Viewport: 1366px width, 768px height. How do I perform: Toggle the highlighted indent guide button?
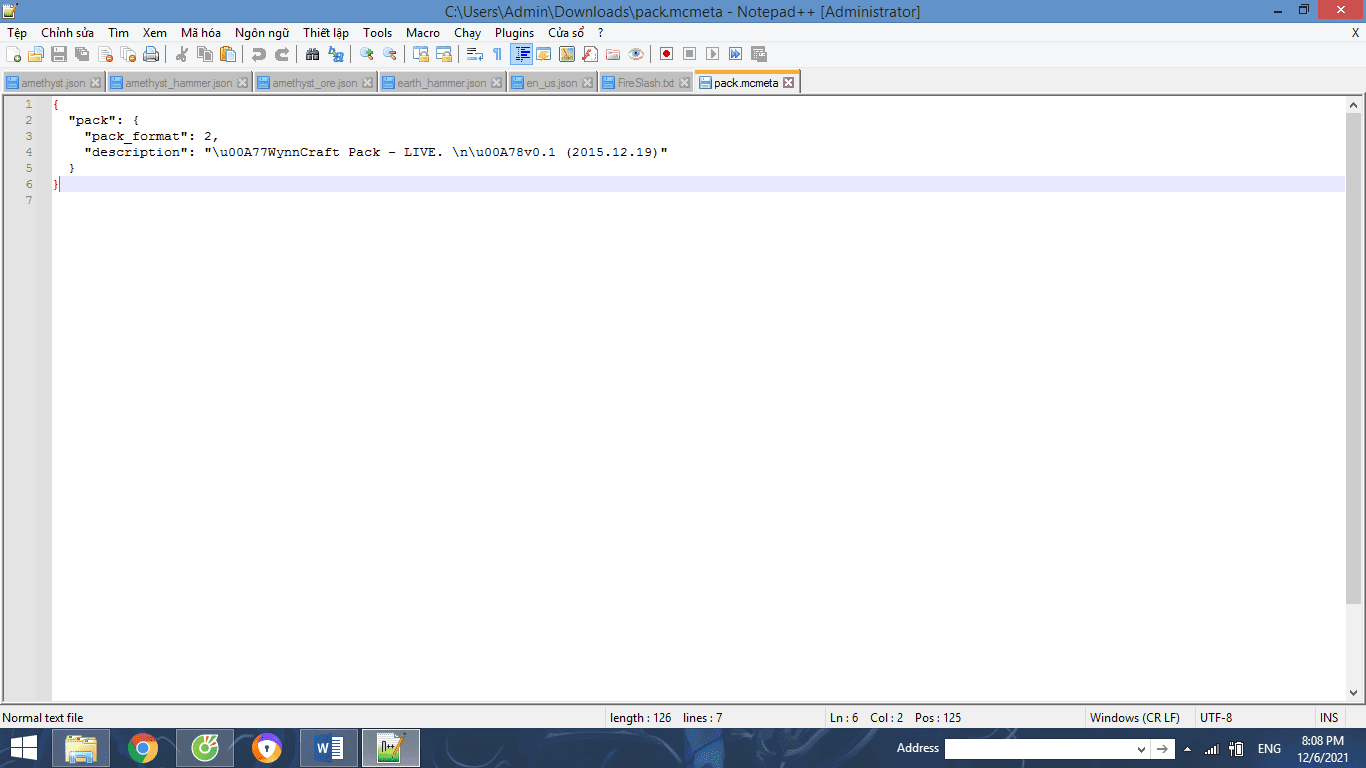pos(521,54)
